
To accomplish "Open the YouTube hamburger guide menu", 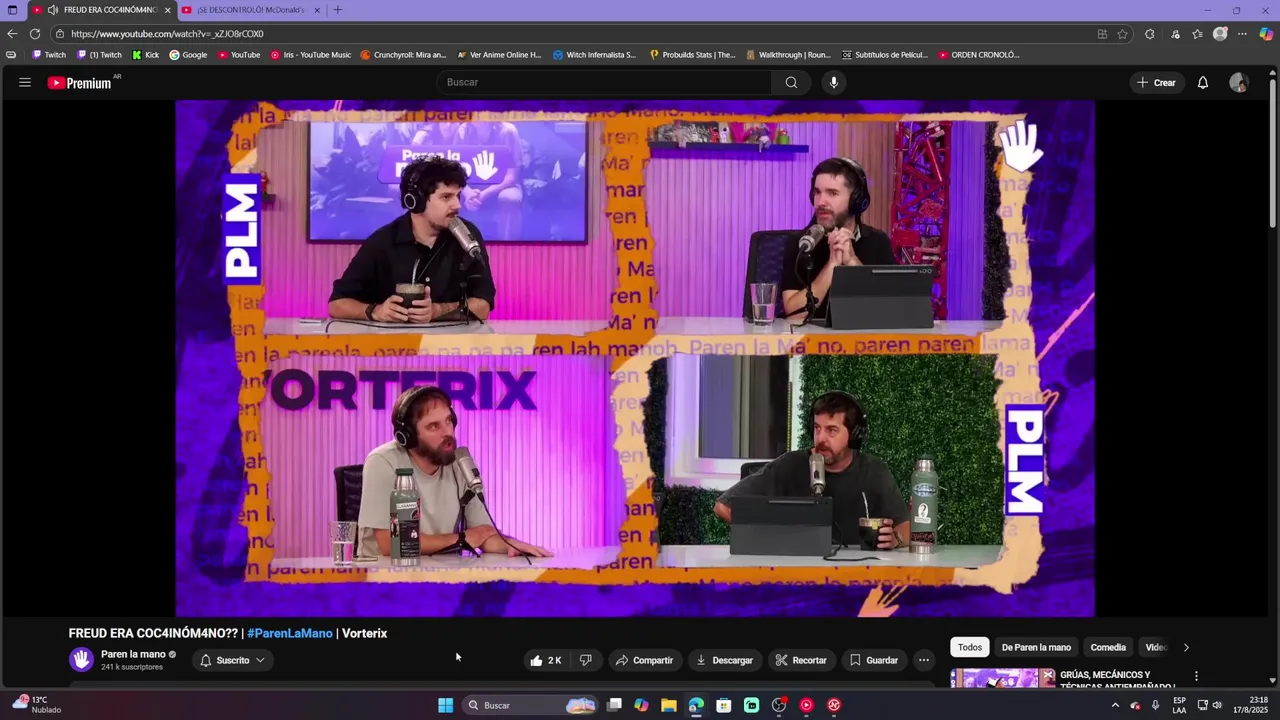I will [x=24, y=83].
